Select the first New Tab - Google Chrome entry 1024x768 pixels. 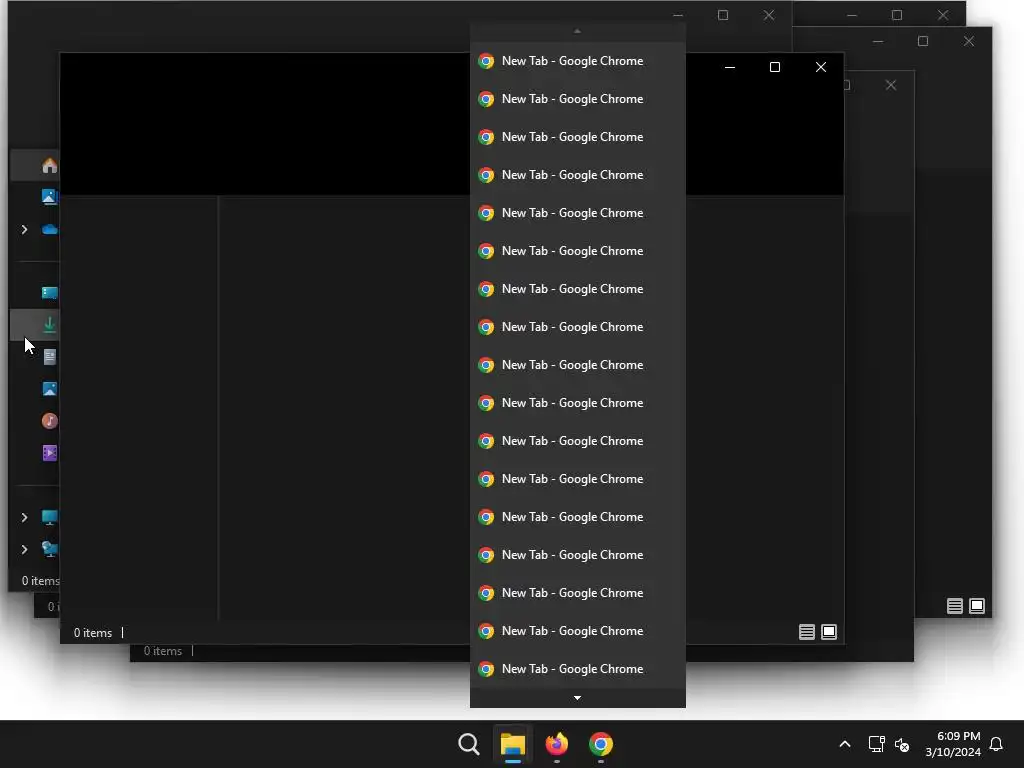click(577, 61)
